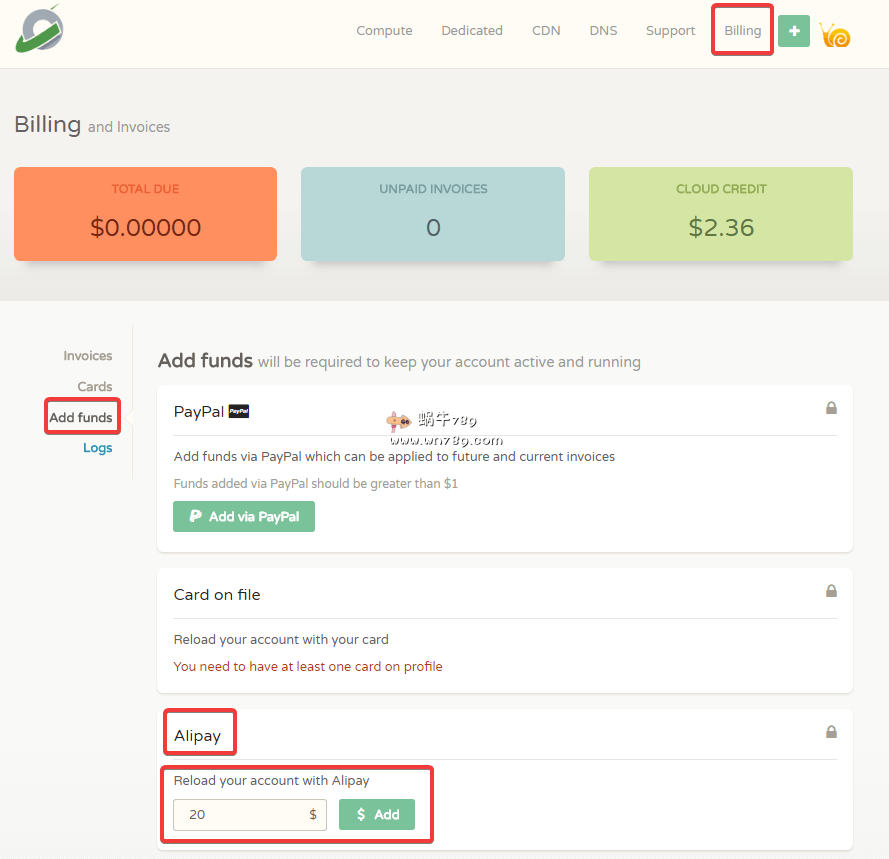
Task: Click the green plus button
Action: (x=793, y=31)
